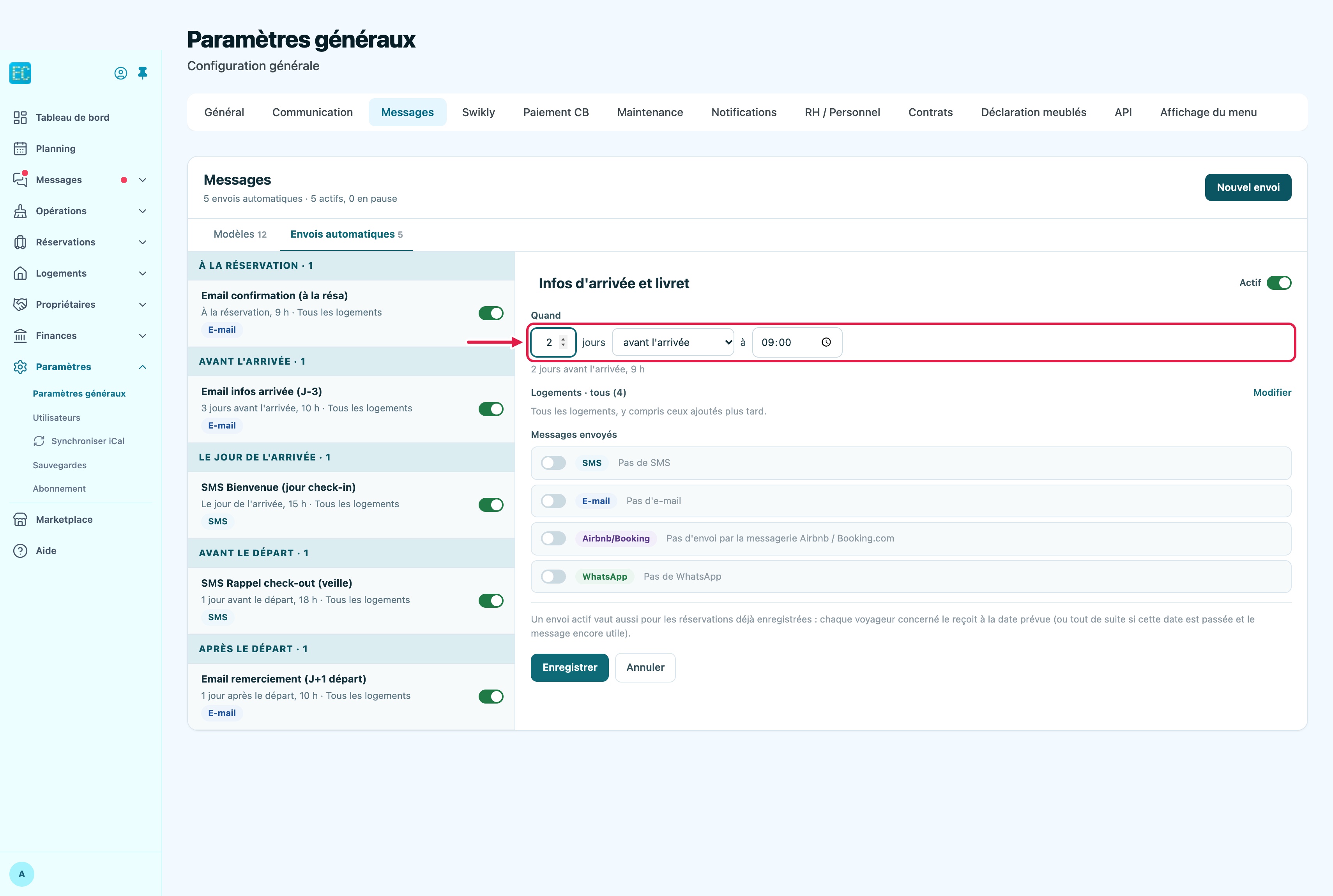1333x896 pixels.
Task: Open the Maintenance tab
Action: tap(650, 112)
